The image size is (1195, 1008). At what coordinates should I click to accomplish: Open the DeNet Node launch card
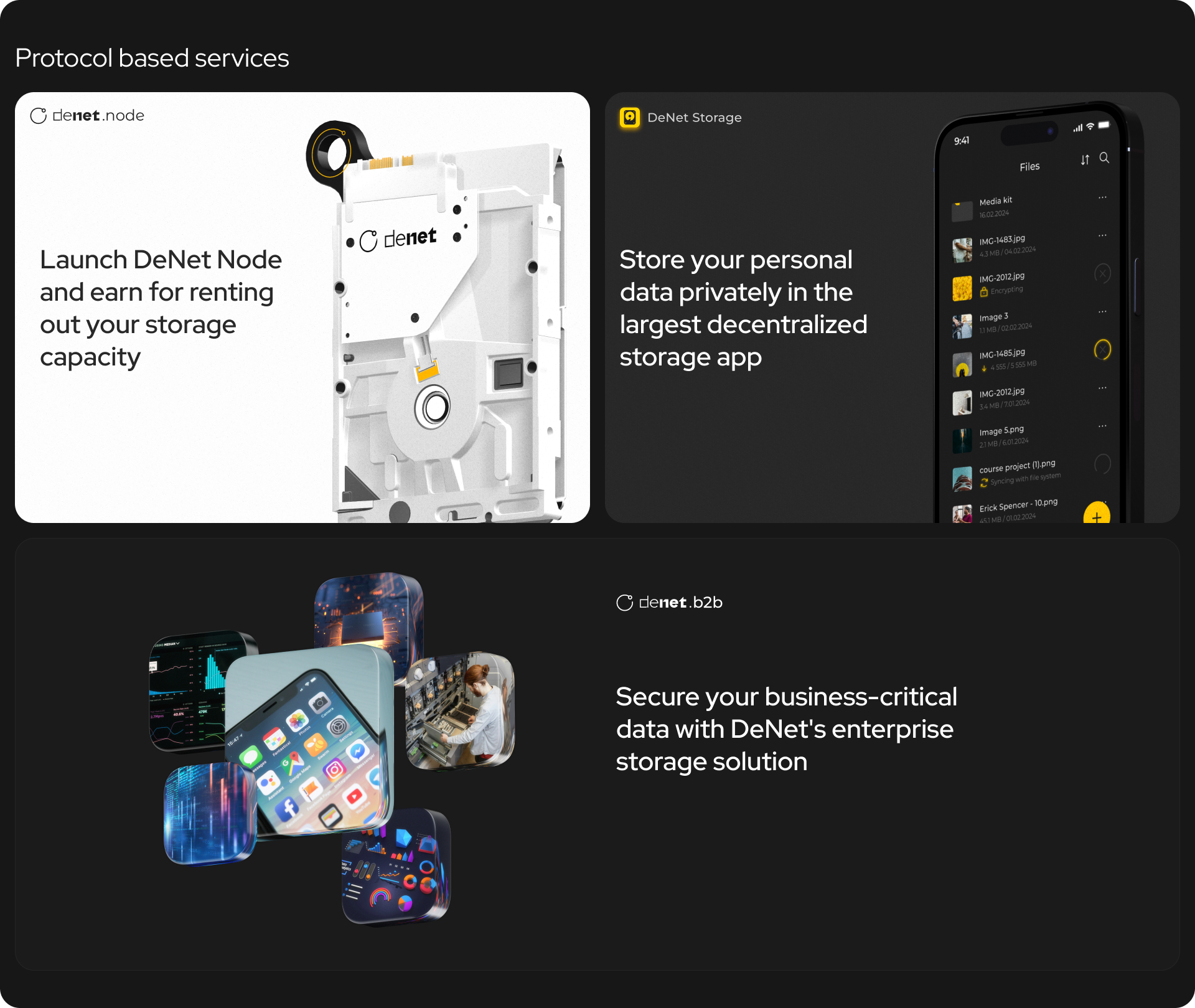[303, 306]
